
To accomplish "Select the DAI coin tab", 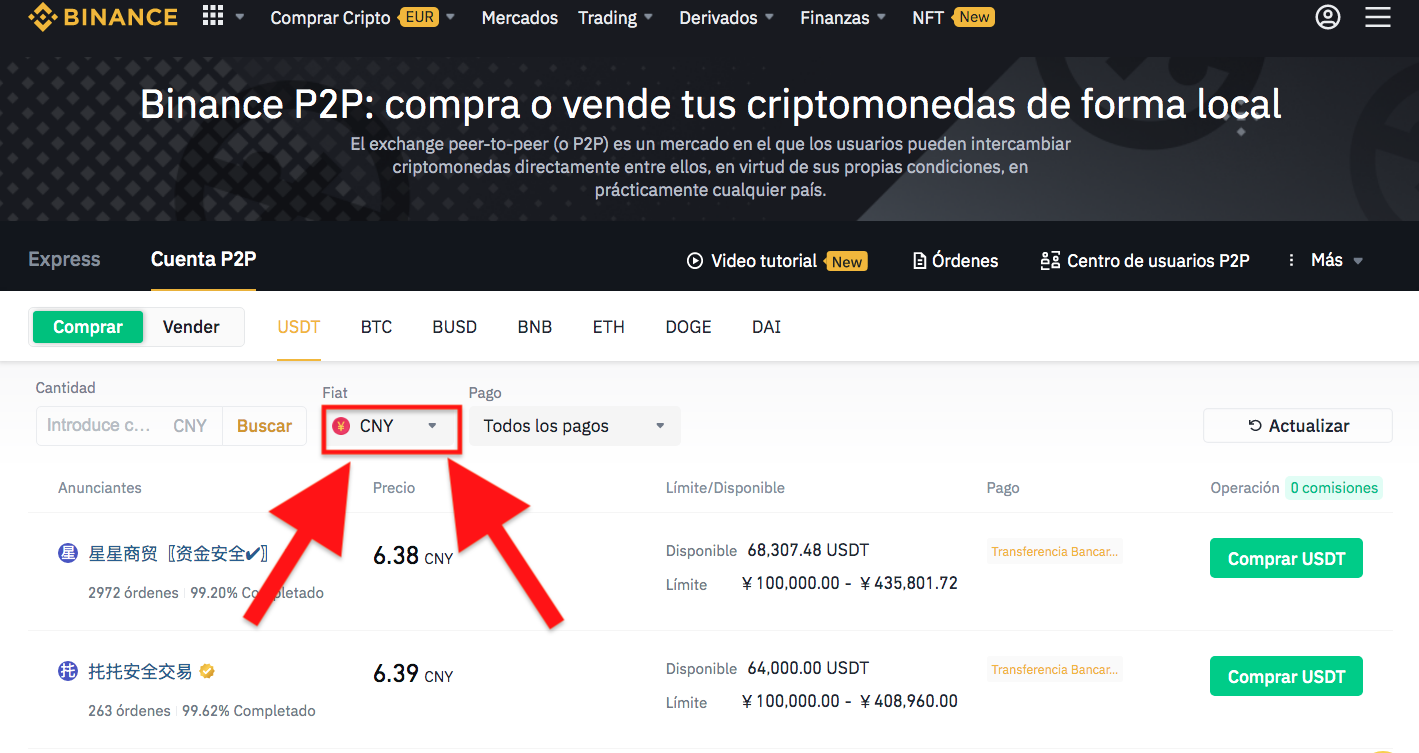I will pyautogui.click(x=767, y=327).
